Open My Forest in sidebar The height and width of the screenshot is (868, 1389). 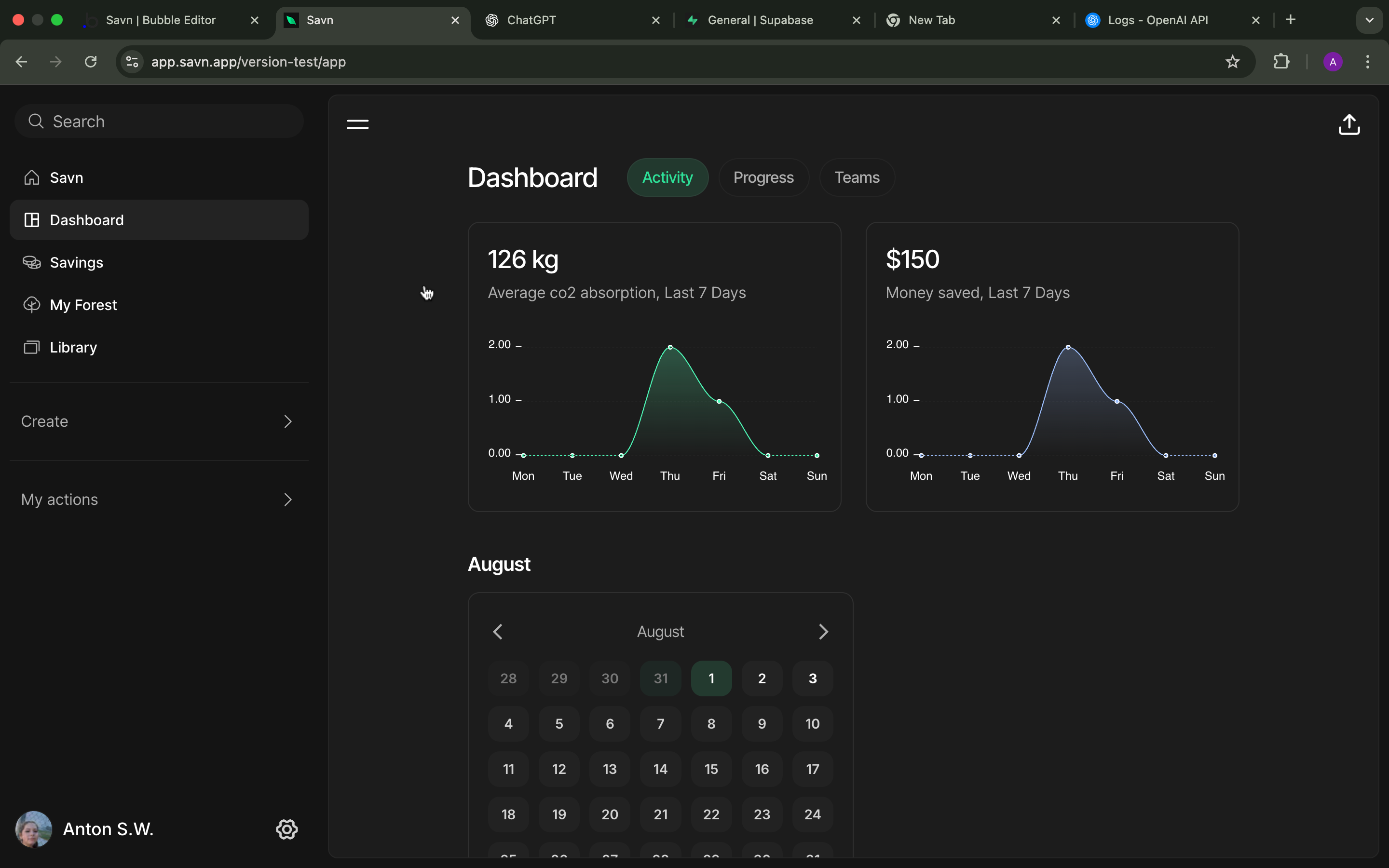pyautogui.click(x=159, y=305)
